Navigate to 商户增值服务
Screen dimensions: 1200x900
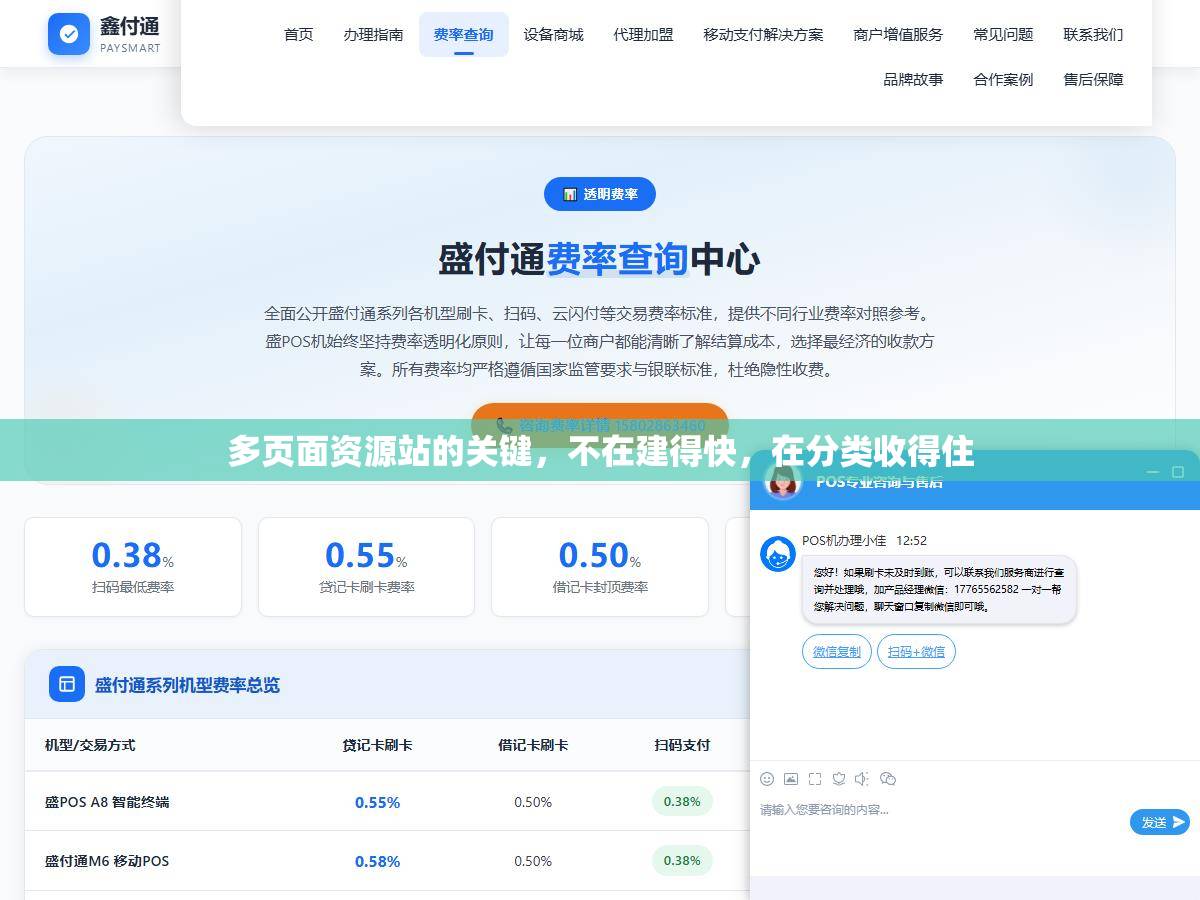(x=899, y=35)
